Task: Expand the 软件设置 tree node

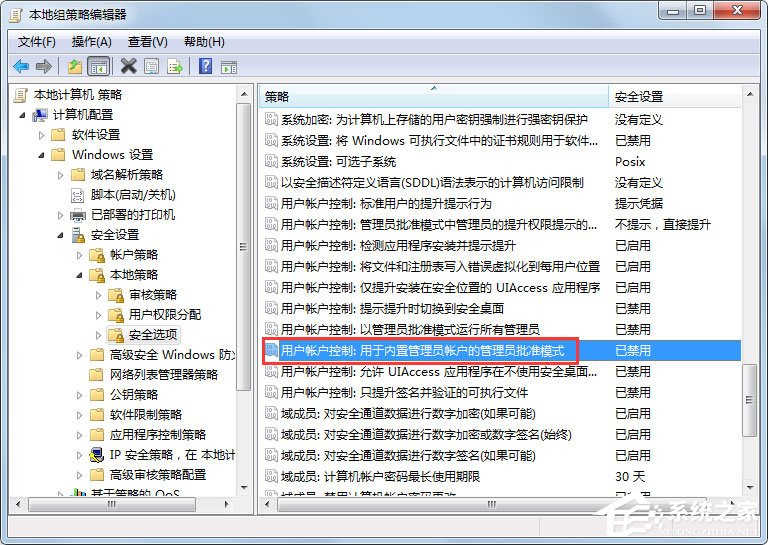Action: [42, 135]
